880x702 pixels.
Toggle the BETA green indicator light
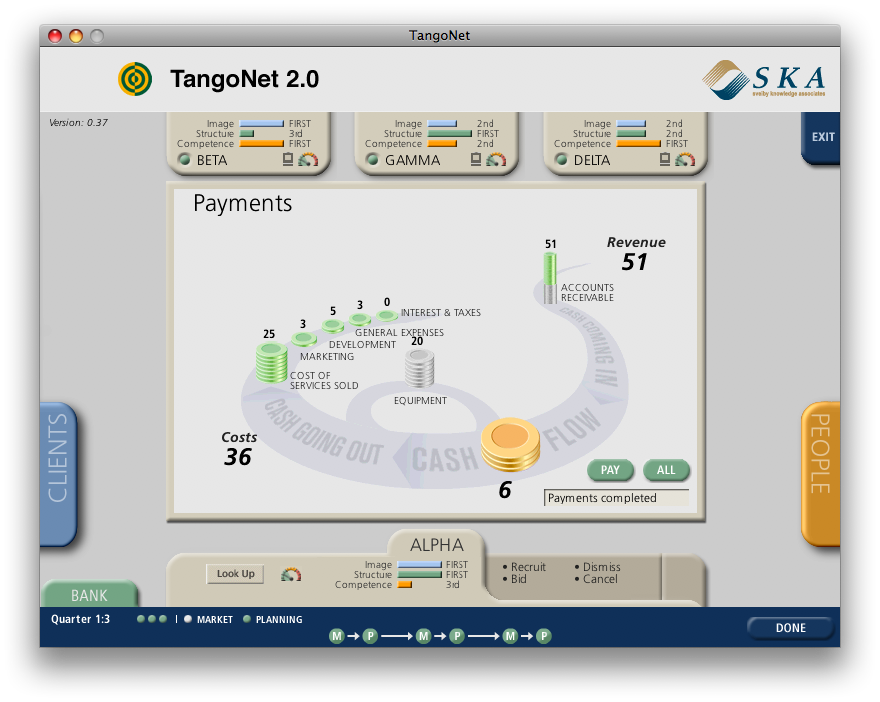[x=184, y=160]
